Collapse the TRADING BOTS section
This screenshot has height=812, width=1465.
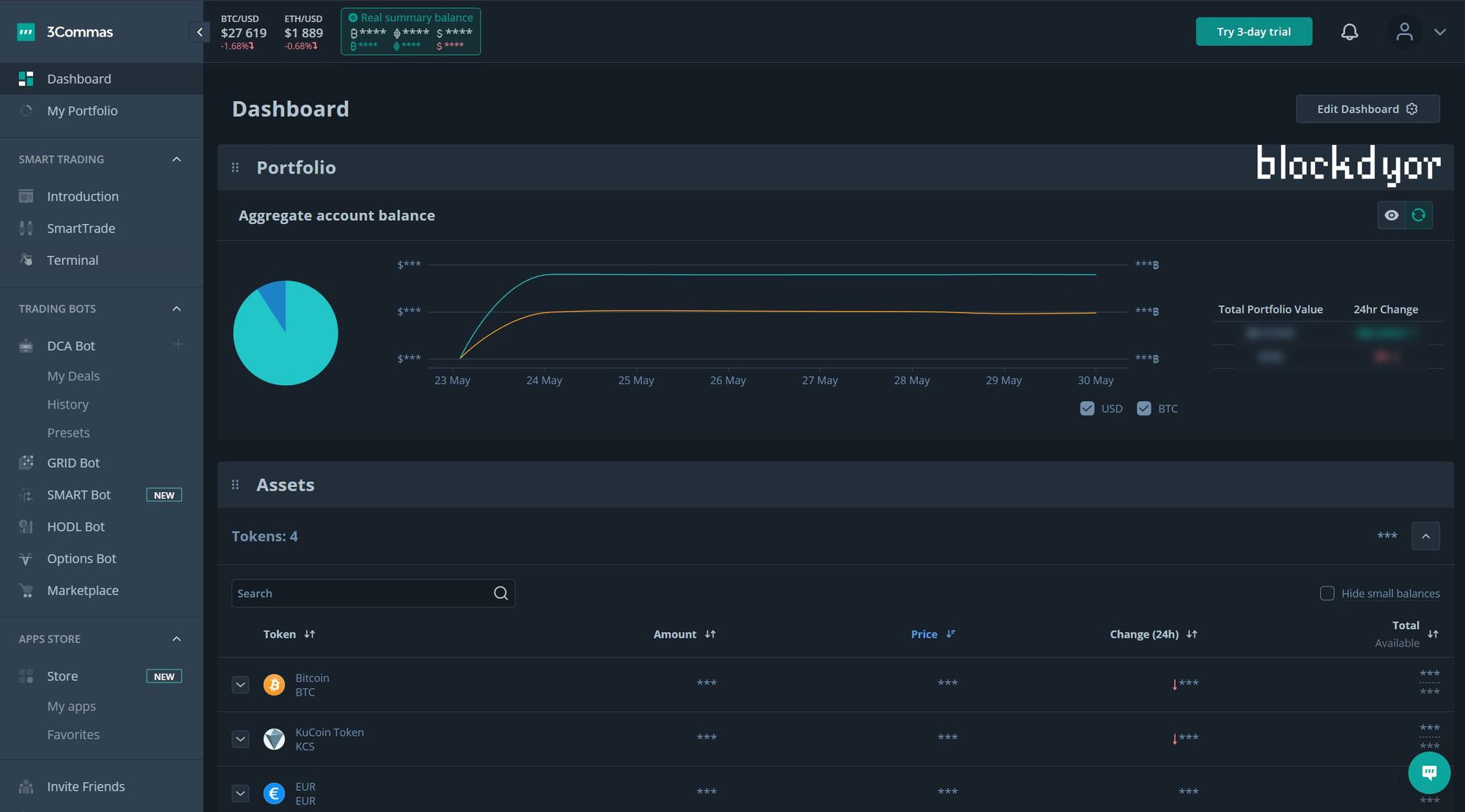pos(177,309)
